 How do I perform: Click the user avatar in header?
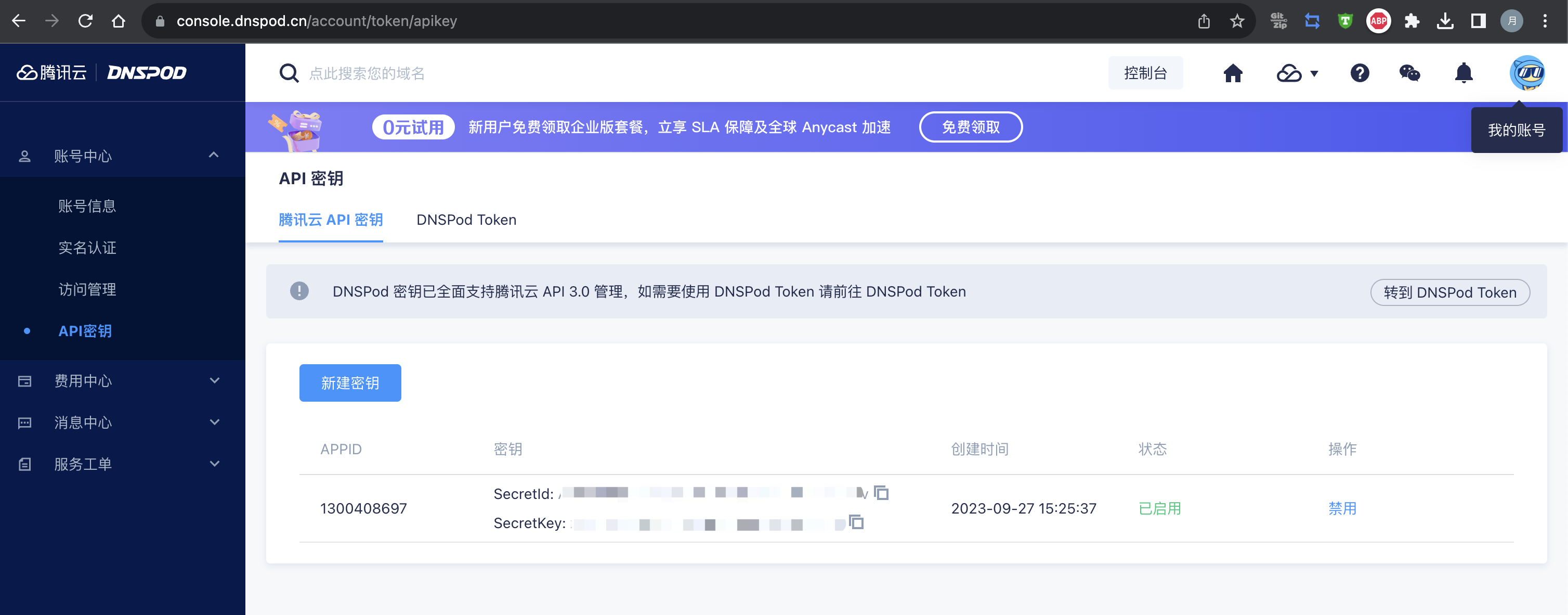coord(1527,73)
